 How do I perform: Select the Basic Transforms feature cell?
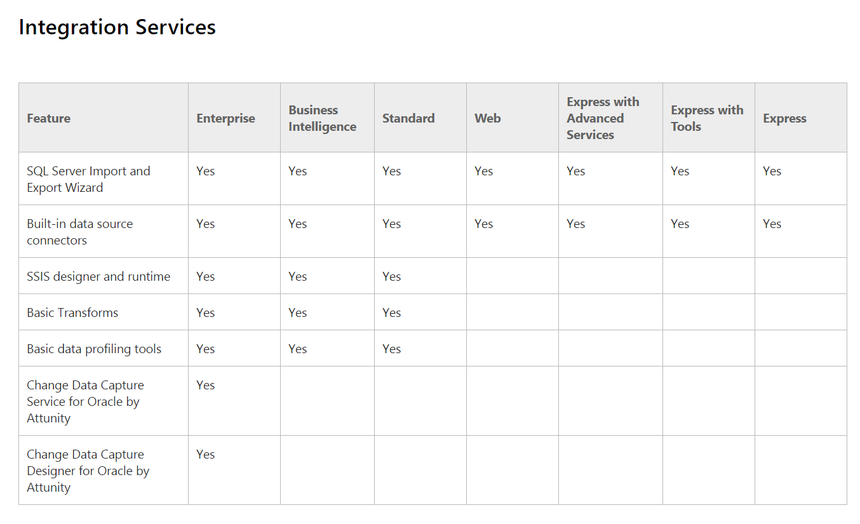72,312
